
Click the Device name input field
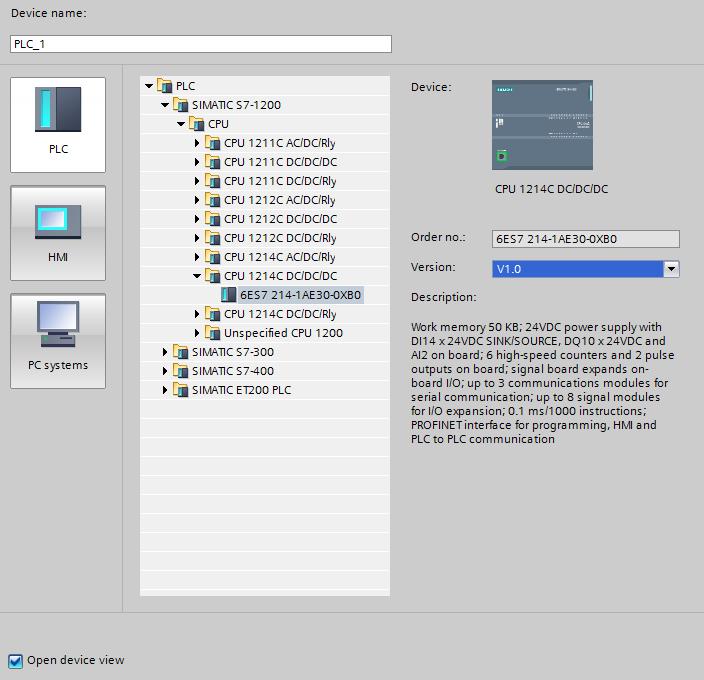point(201,44)
